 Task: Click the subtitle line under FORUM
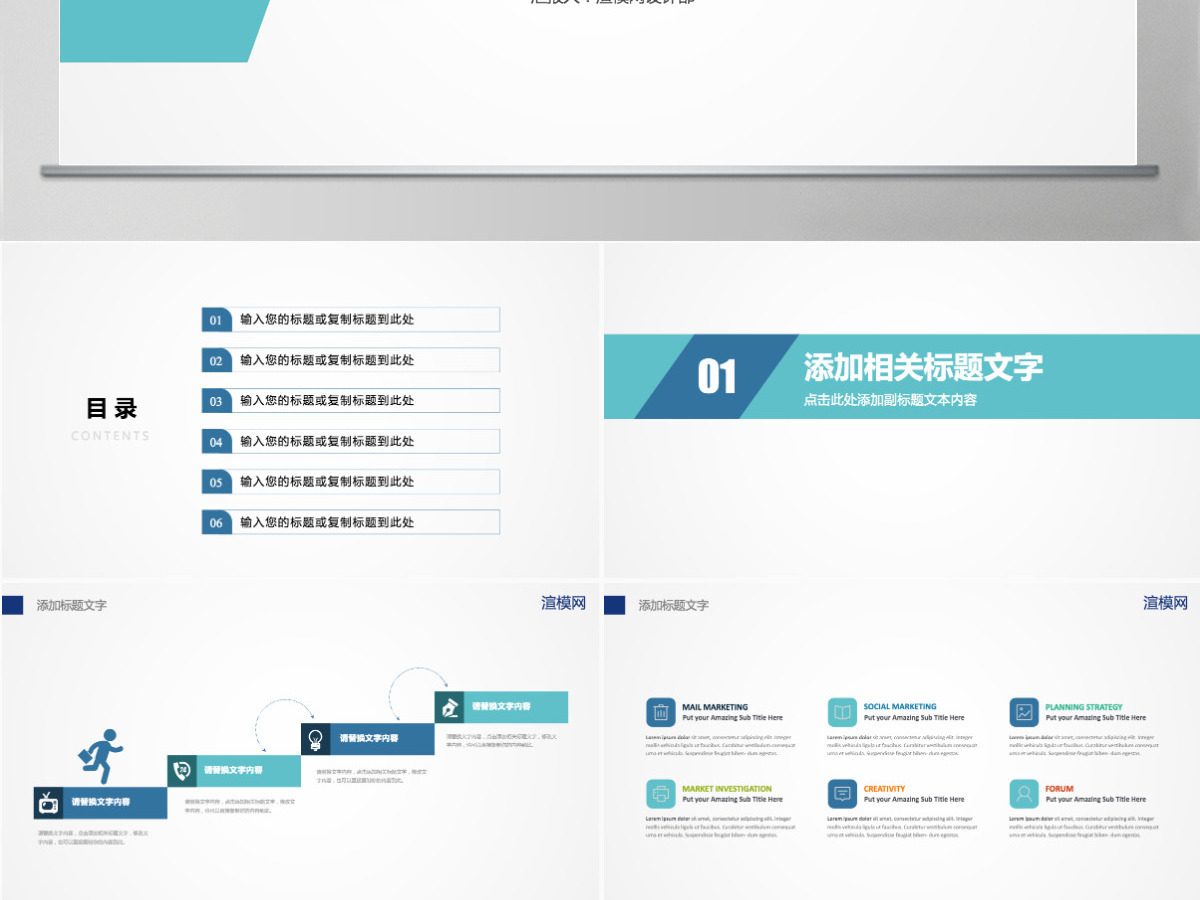[x=1096, y=800]
